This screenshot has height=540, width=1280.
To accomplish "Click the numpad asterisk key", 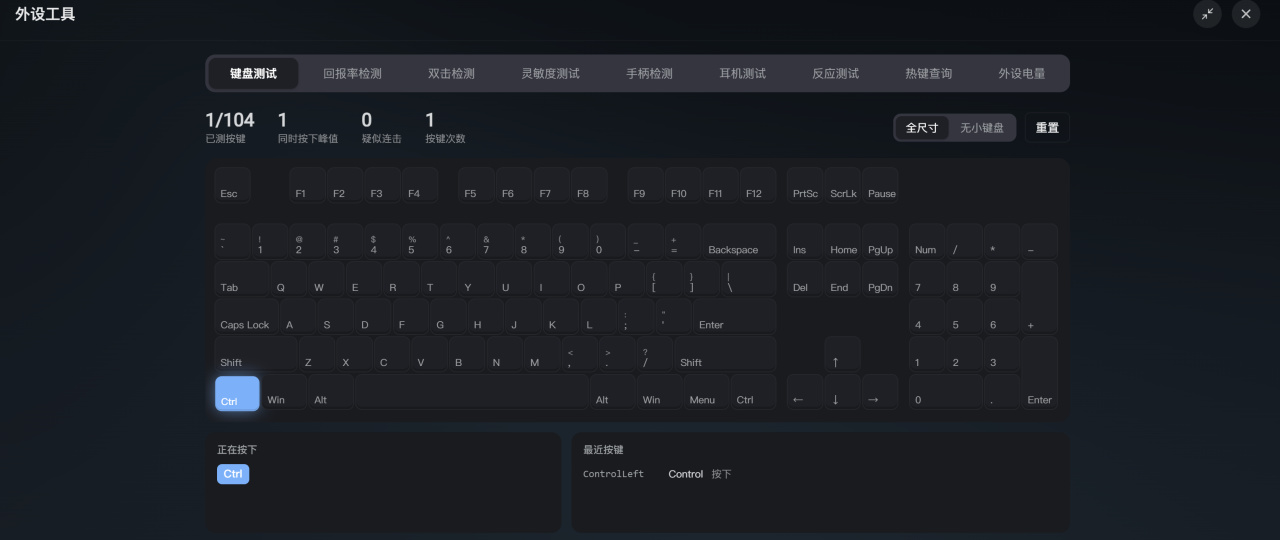I will 1002,241.
